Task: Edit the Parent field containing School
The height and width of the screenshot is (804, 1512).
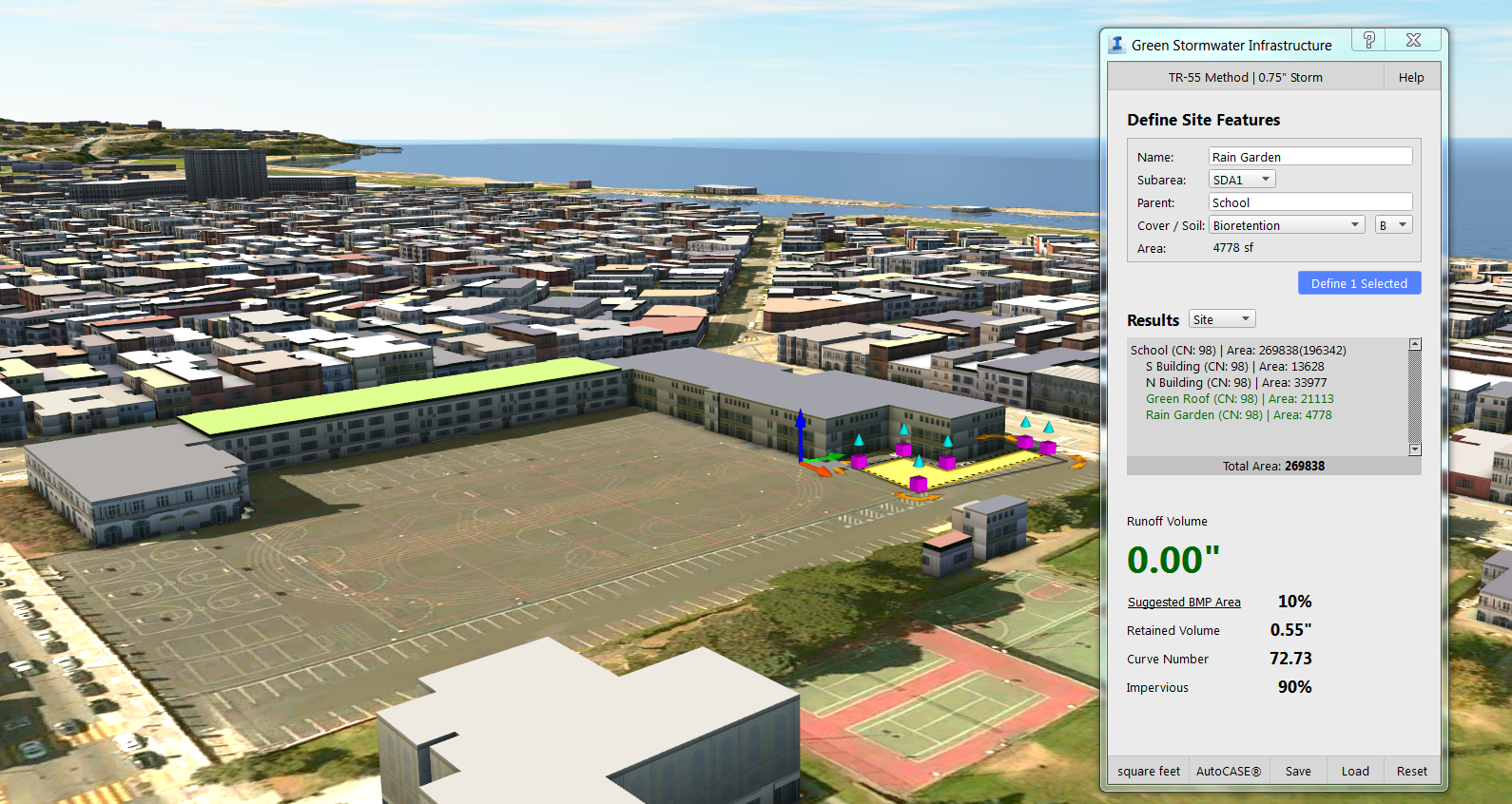Action: 1310,202
